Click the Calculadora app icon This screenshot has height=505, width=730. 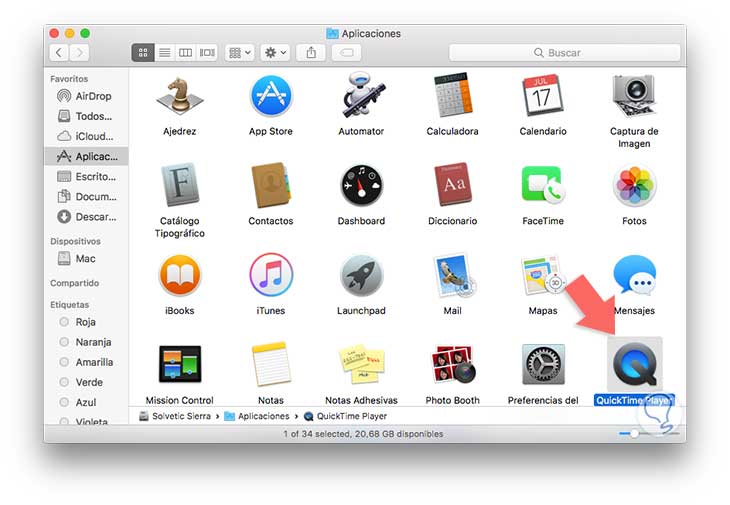[x=453, y=95]
